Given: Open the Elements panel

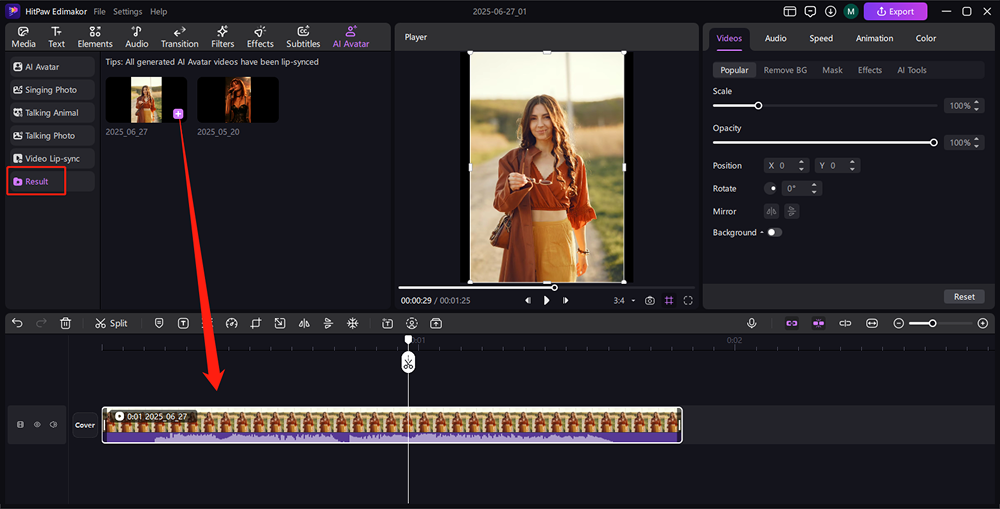Looking at the screenshot, I should pyautogui.click(x=95, y=37).
